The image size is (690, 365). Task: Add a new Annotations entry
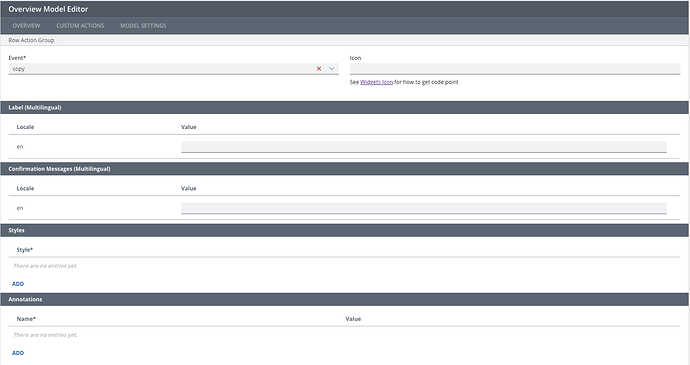point(18,353)
